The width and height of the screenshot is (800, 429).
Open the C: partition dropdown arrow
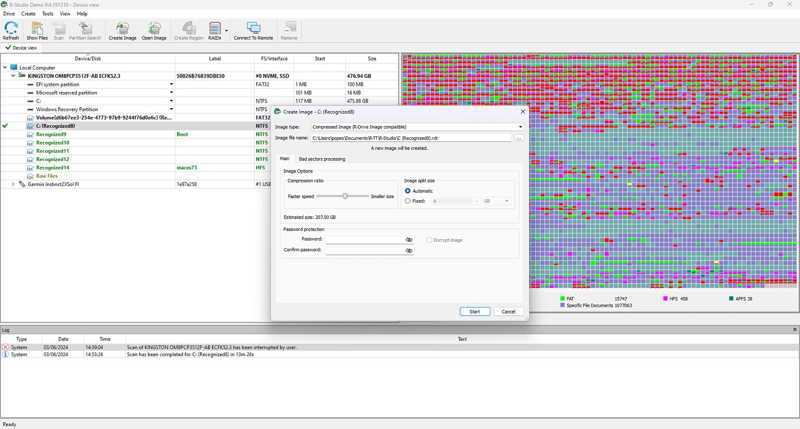coord(171,101)
